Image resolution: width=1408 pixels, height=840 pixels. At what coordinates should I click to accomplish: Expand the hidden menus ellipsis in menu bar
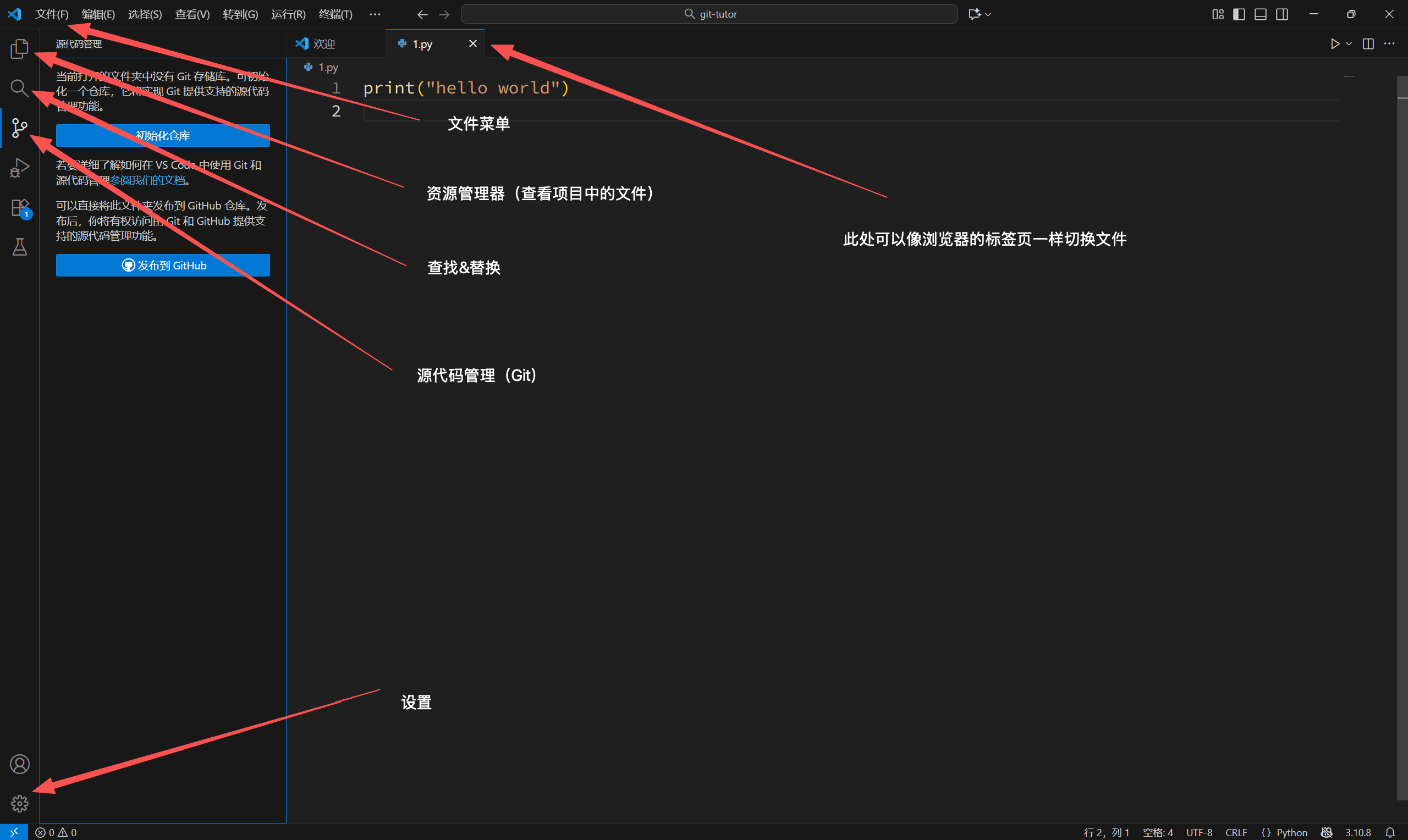pyautogui.click(x=375, y=14)
